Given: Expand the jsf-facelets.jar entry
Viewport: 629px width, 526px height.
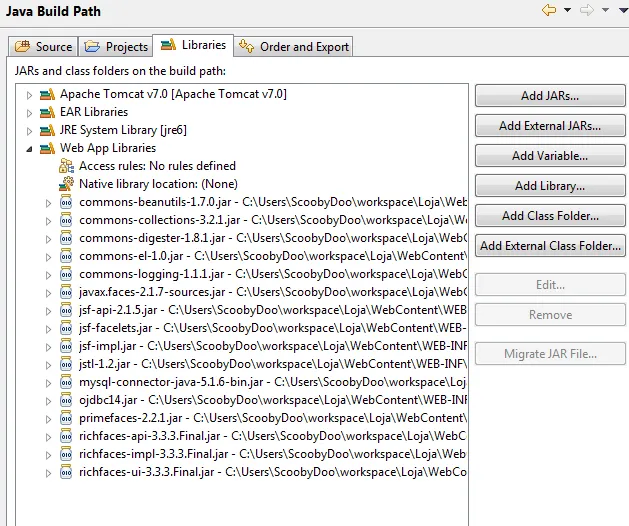Looking at the screenshot, I should (x=49, y=329).
